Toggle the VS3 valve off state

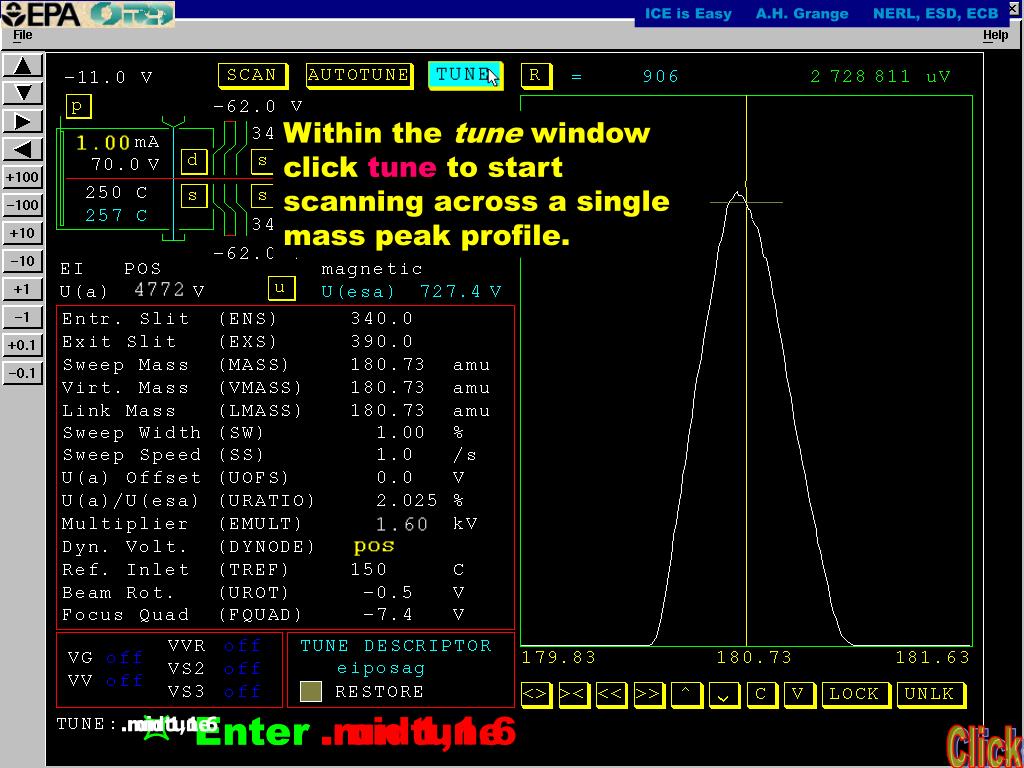tap(242, 692)
